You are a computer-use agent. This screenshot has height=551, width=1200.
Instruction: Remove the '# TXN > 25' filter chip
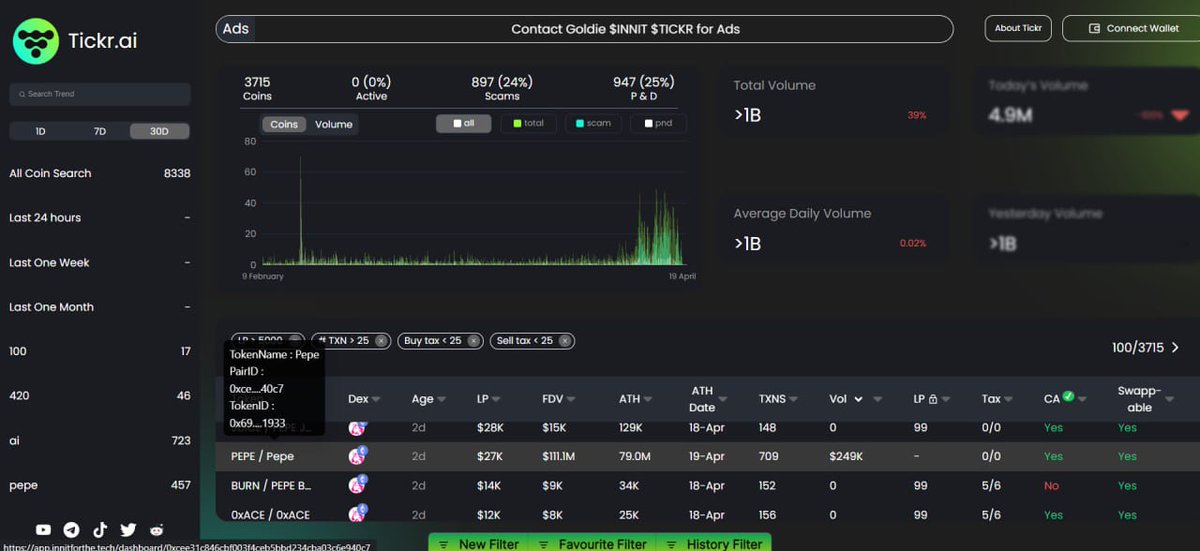point(380,341)
